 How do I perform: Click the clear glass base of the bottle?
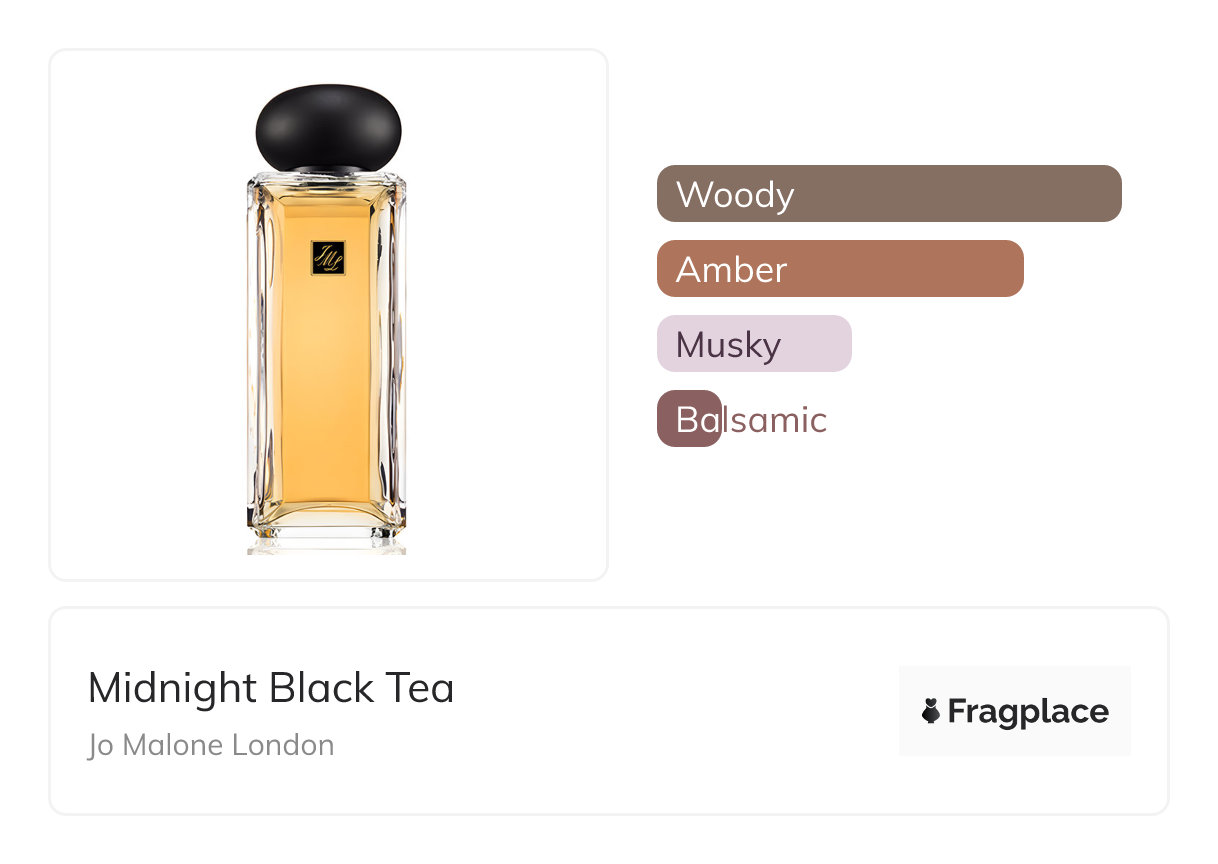click(327, 528)
